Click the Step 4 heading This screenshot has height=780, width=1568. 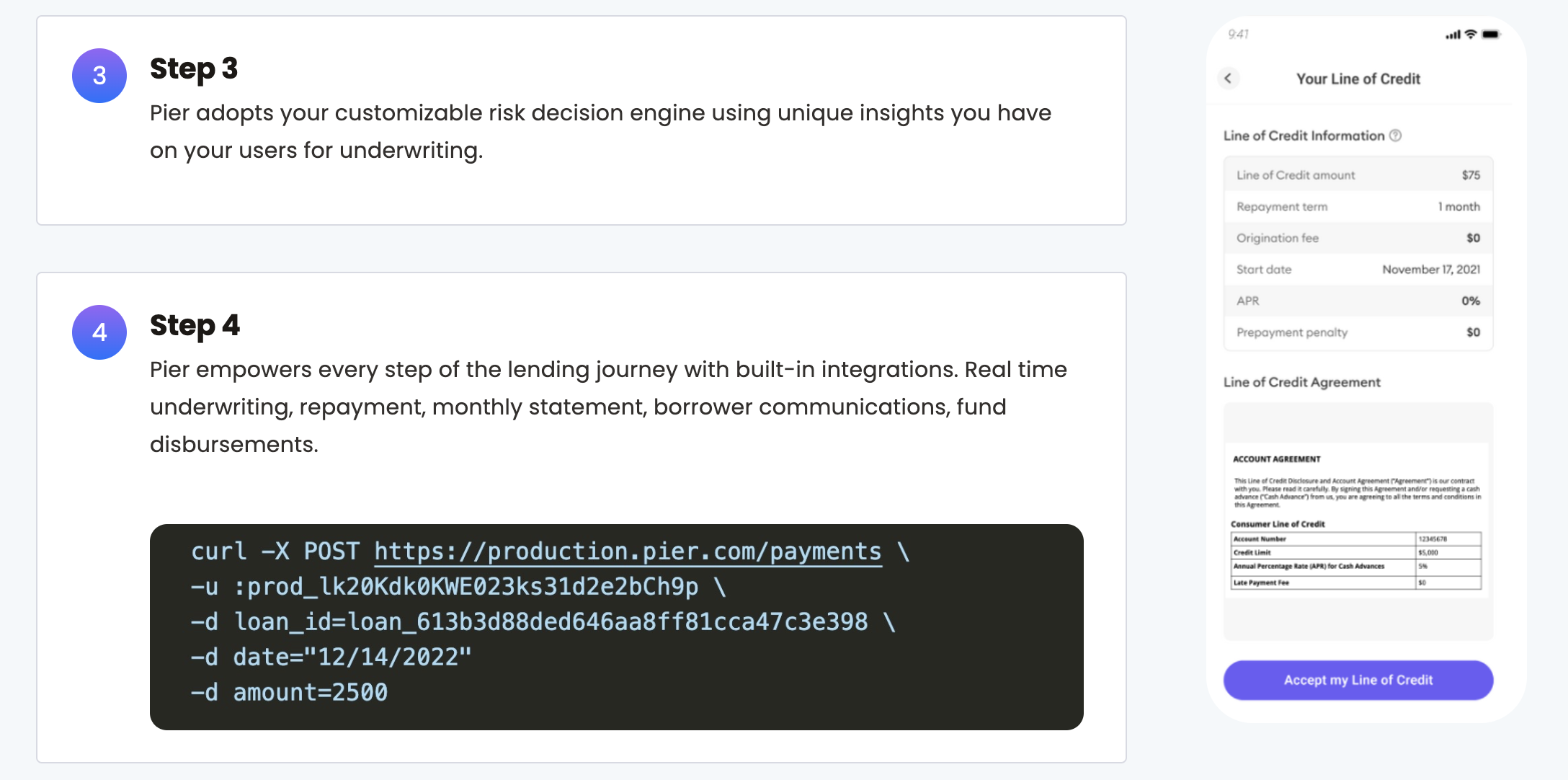(195, 326)
